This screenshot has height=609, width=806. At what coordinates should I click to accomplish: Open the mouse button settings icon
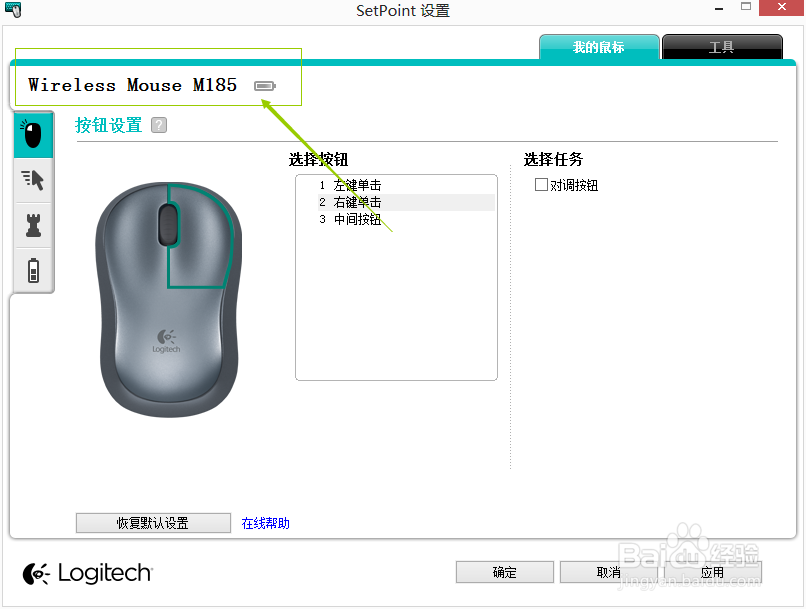pyautogui.click(x=33, y=135)
